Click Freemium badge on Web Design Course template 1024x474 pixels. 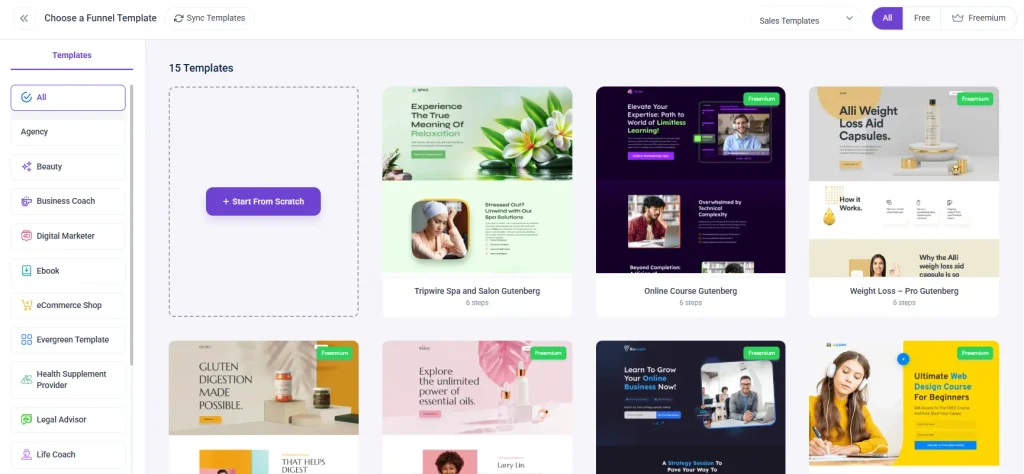[975, 353]
